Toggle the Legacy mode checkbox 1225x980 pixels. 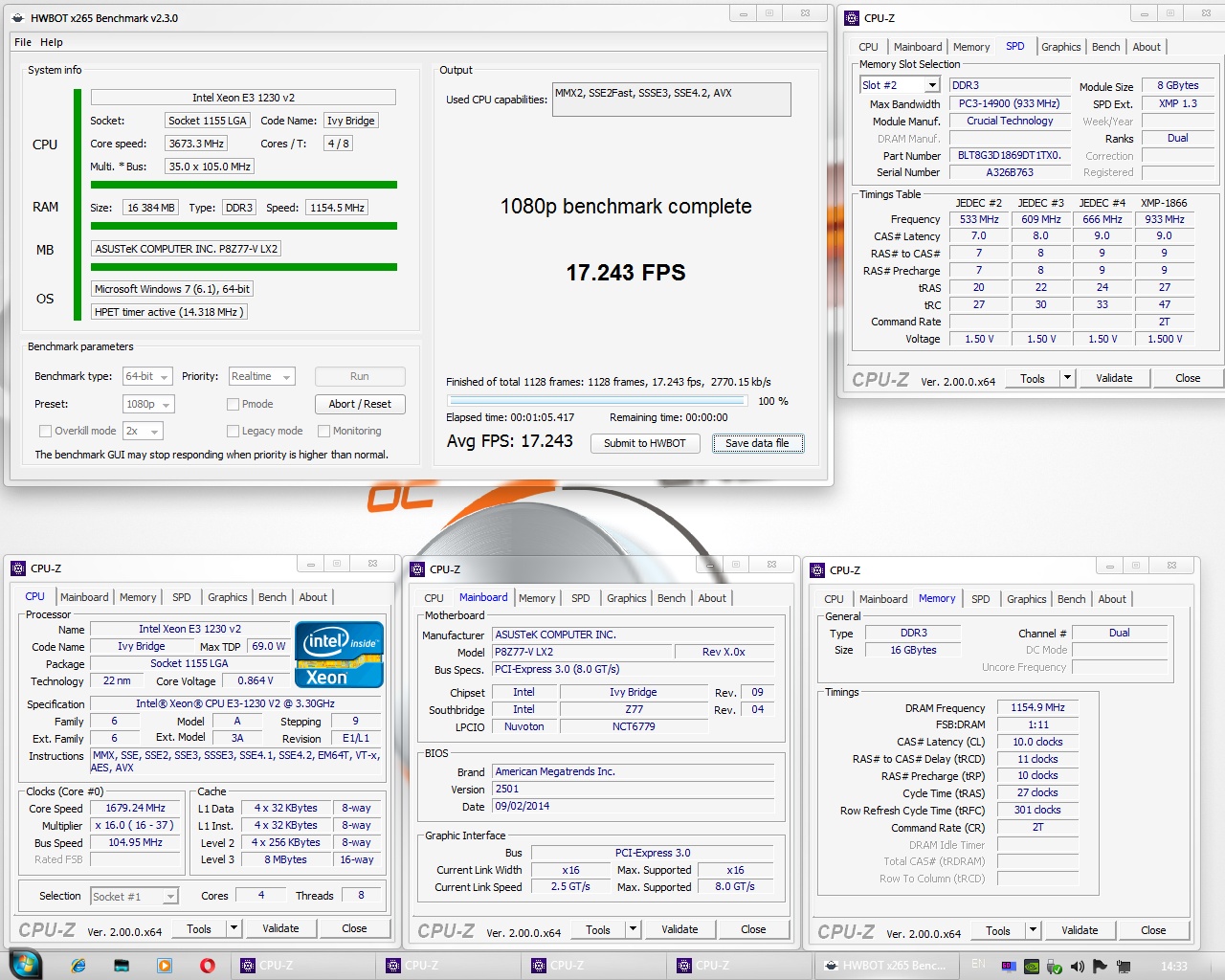(x=233, y=431)
